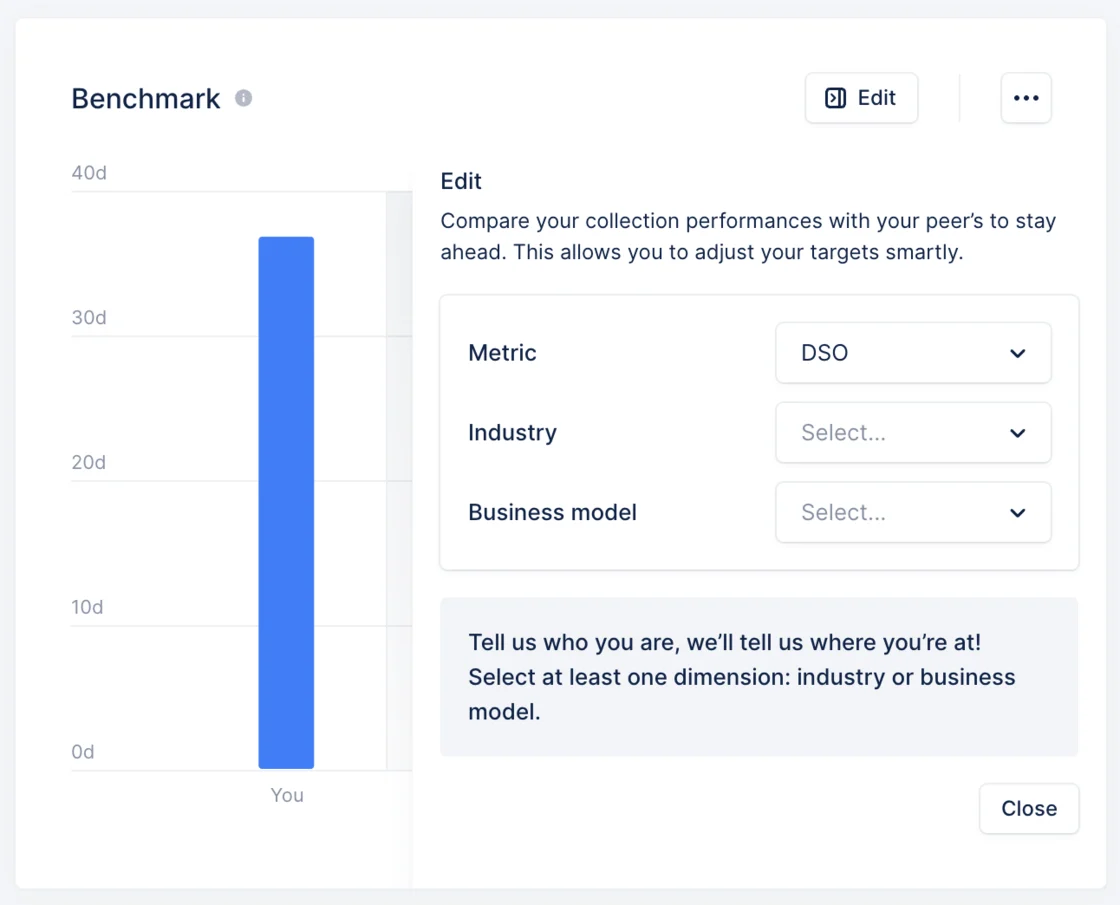Click the Industry field label
1120x905 pixels.
(x=512, y=433)
